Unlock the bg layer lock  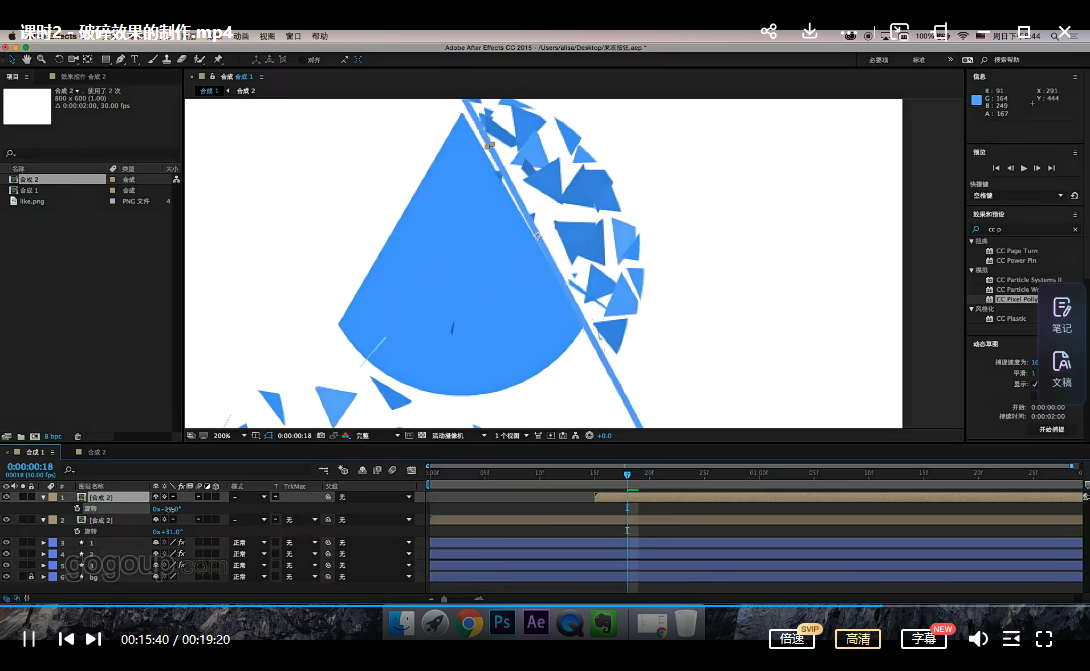[x=31, y=576]
